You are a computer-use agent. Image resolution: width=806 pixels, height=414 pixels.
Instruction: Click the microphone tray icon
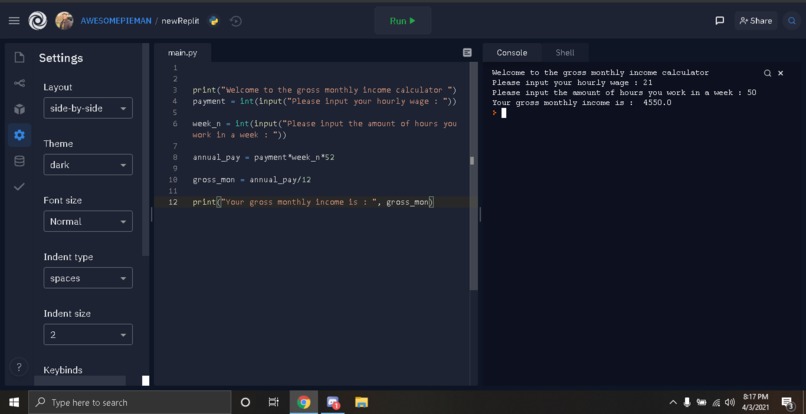pyautogui.click(x=687, y=402)
